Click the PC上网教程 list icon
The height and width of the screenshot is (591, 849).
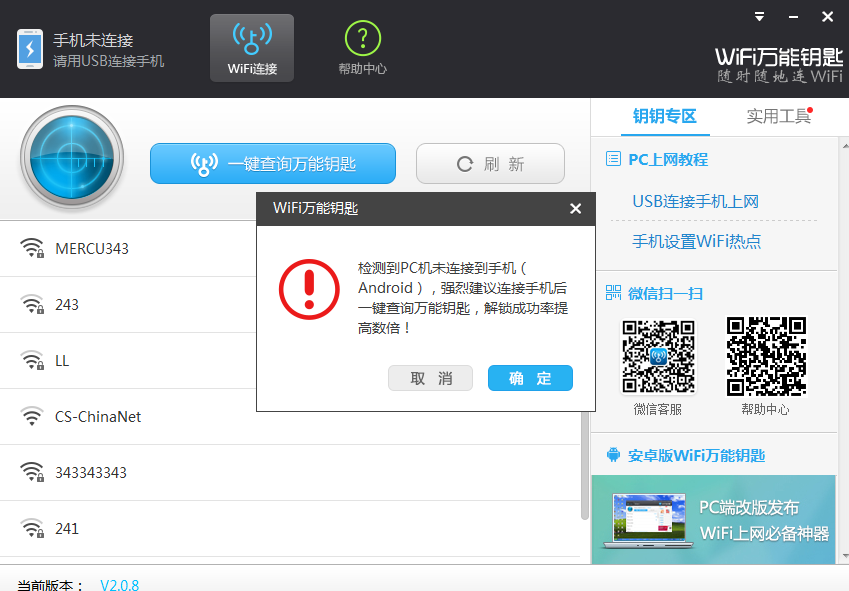click(x=613, y=159)
